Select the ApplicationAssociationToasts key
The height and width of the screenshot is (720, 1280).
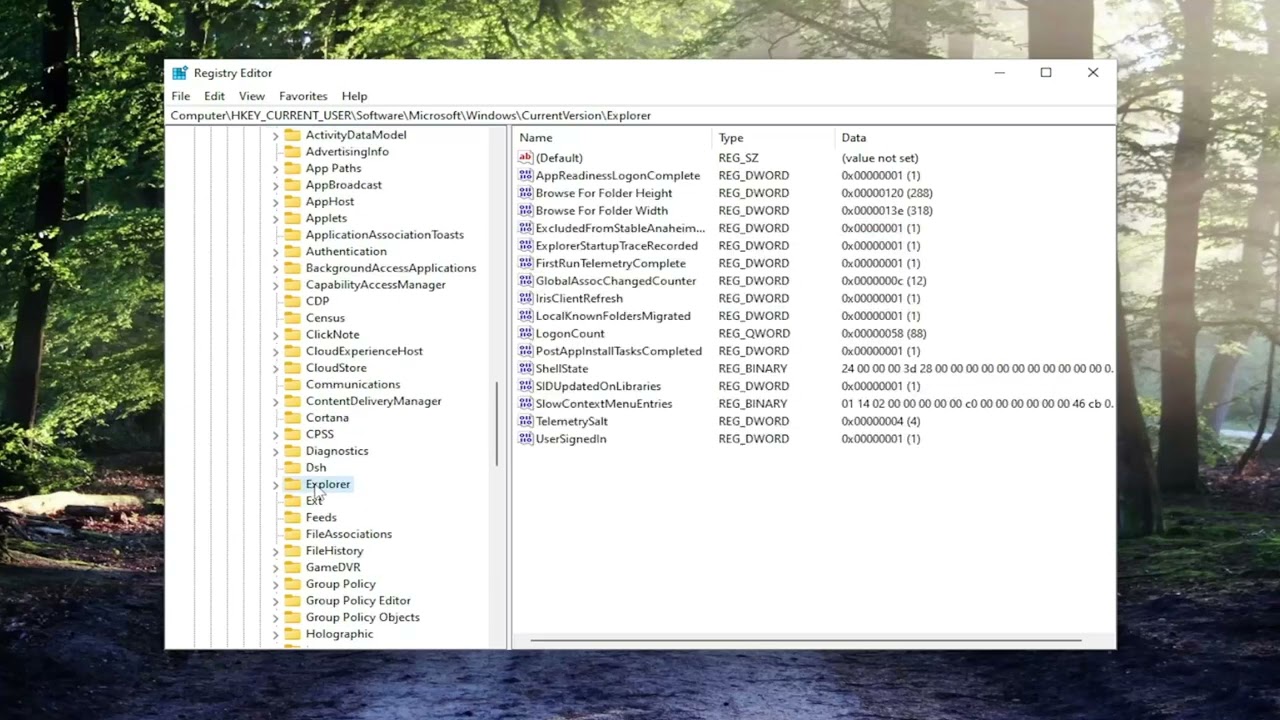pos(385,235)
